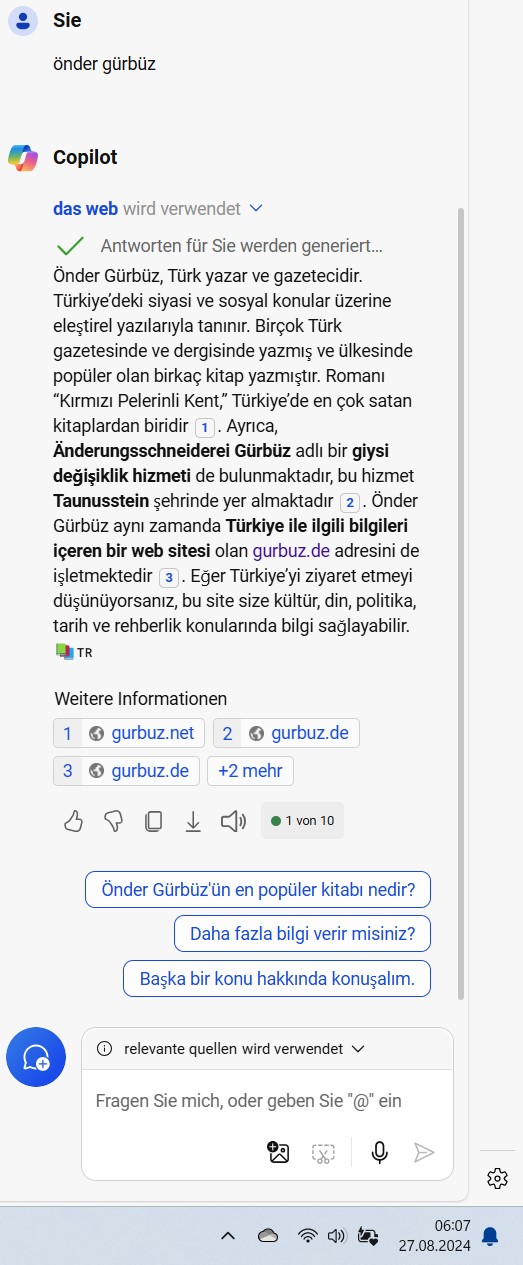The image size is (523, 1265).
Task: Open citation superscript 1 in text
Action: point(204,428)
